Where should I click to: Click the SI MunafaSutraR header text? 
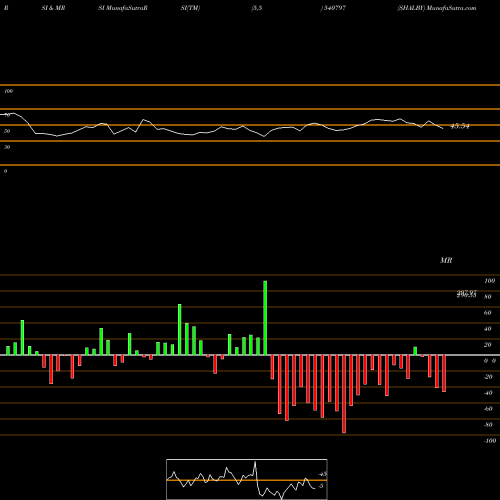123,8
